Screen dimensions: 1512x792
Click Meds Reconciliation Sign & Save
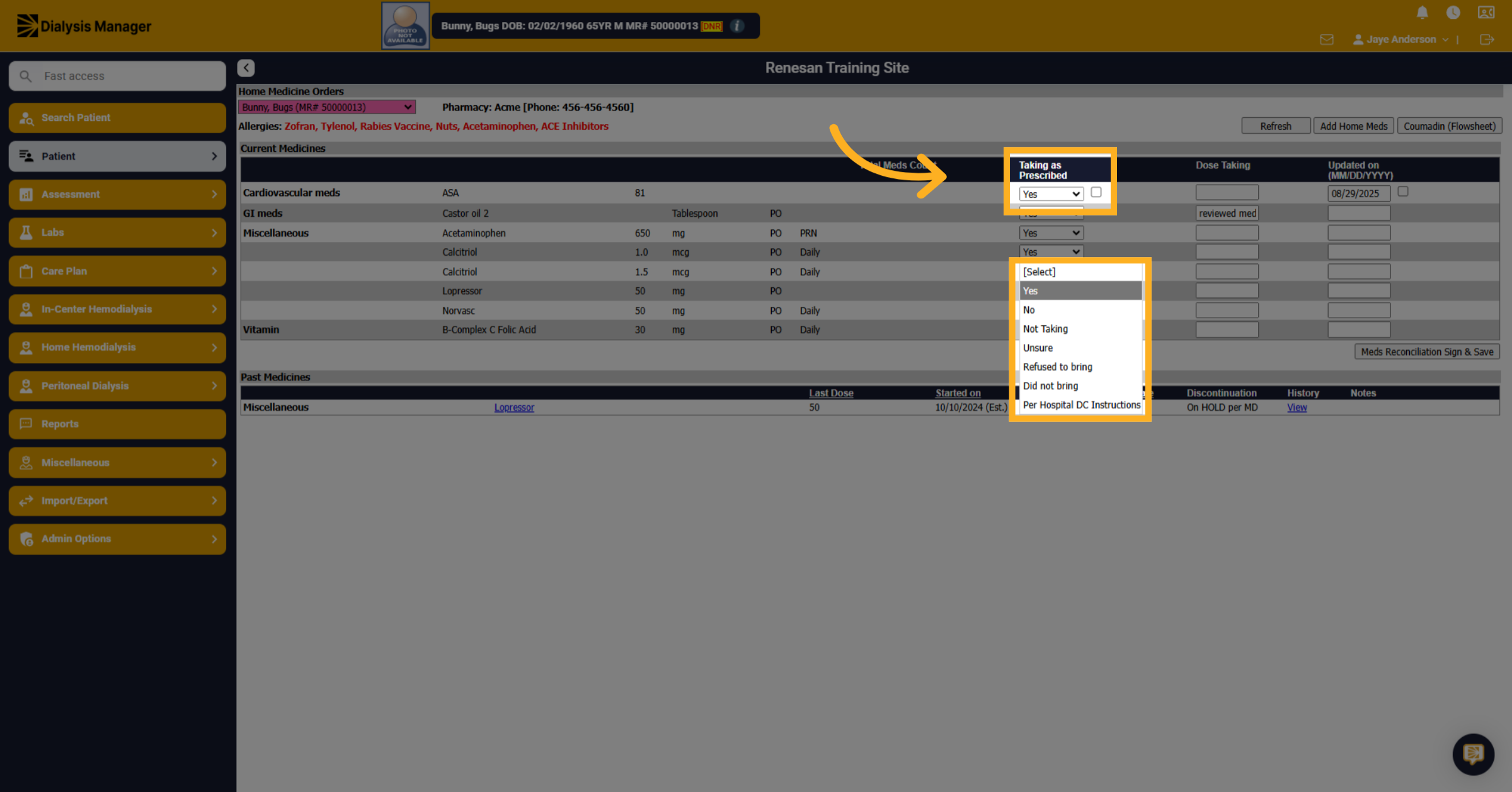(x=1427, y=352)
